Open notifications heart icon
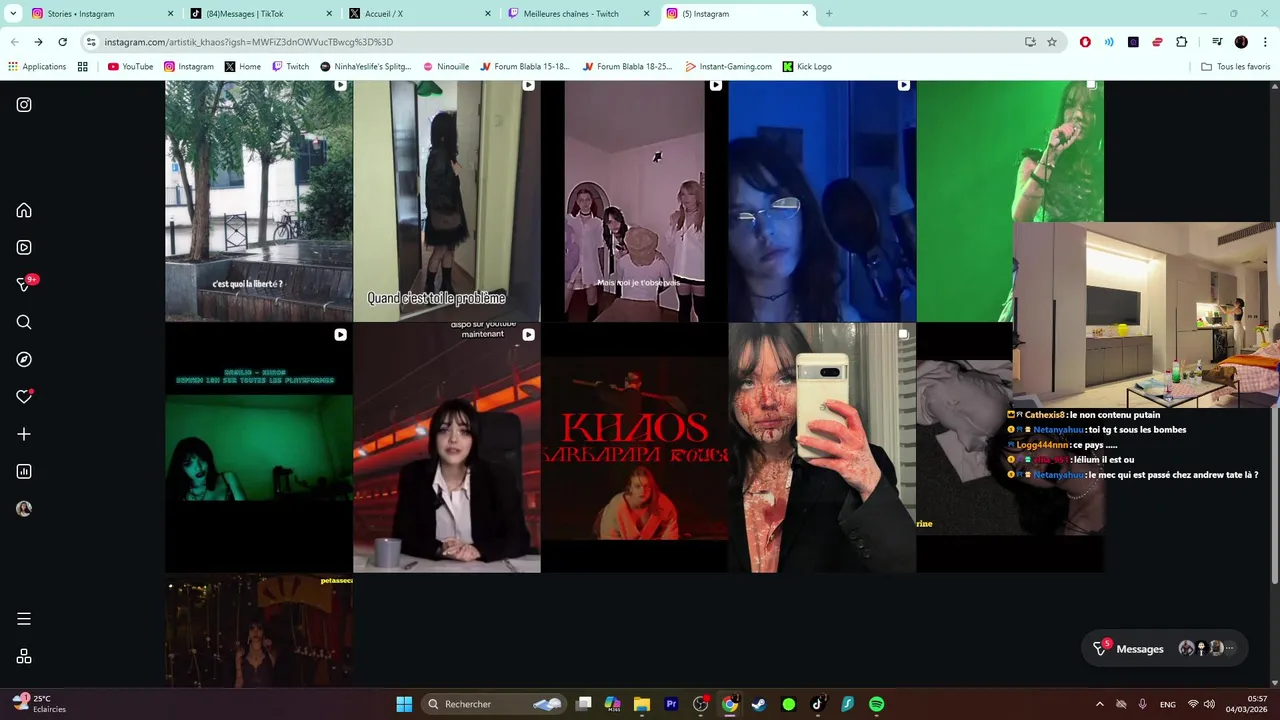 click(x=24, y=397)
